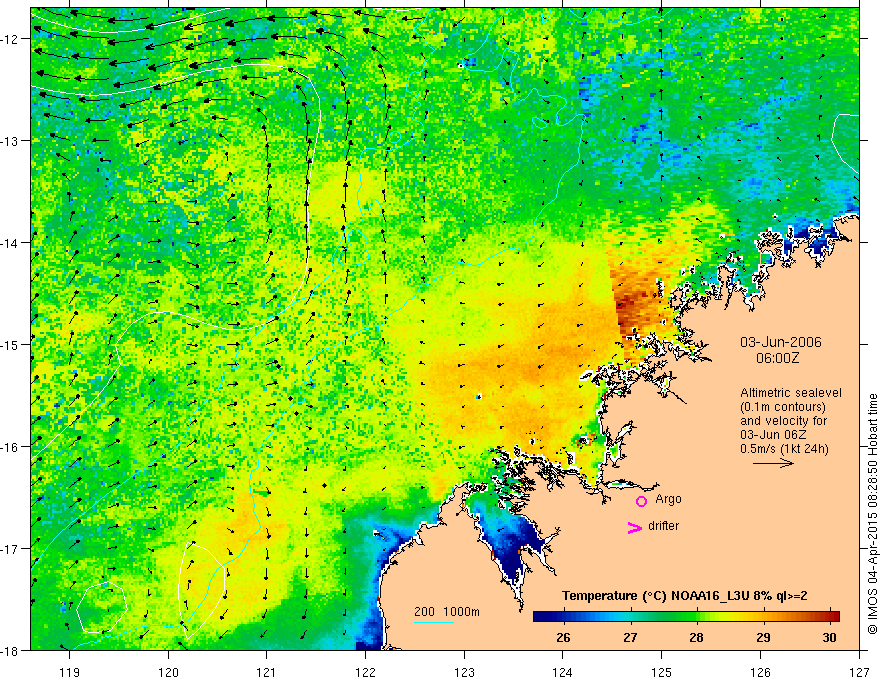Click longitude axis label 124
880x680 pixels.
pos(563,672)
